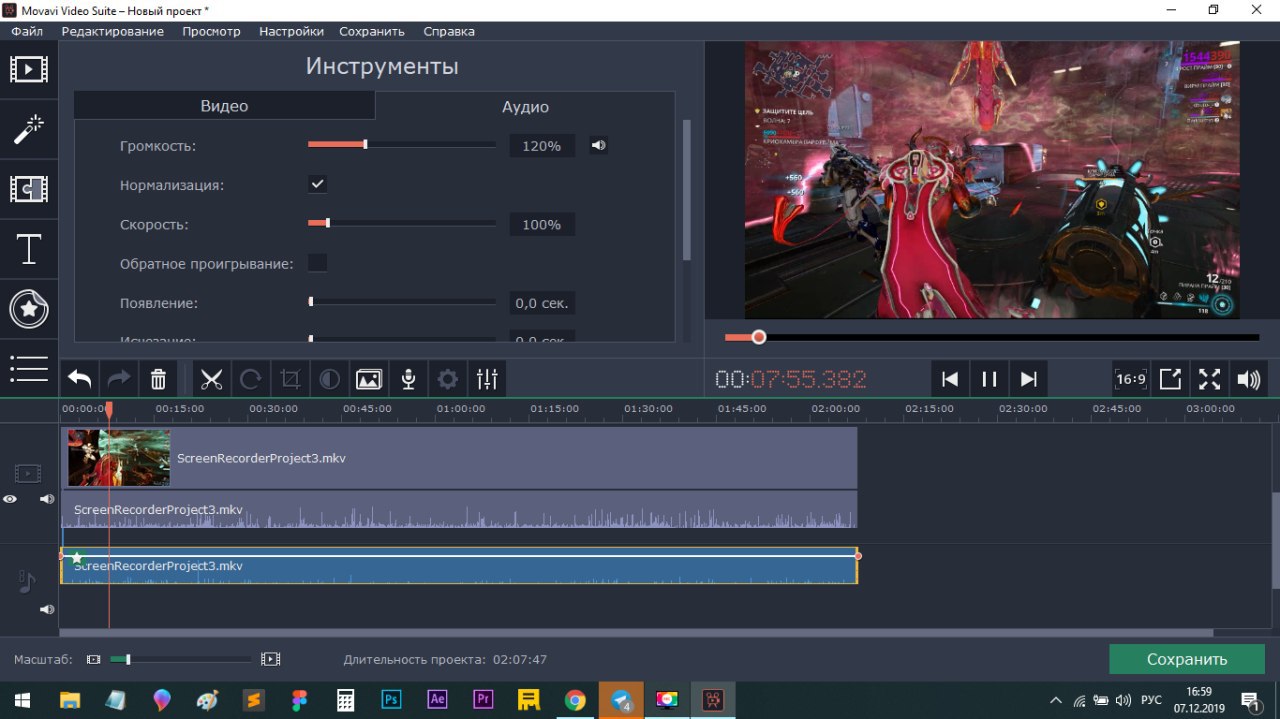Image resolution: width=1280 pixels, height=719 pixels.
Task: Click the timeline ruler at 01:00:00
Action: pos(461,408)
